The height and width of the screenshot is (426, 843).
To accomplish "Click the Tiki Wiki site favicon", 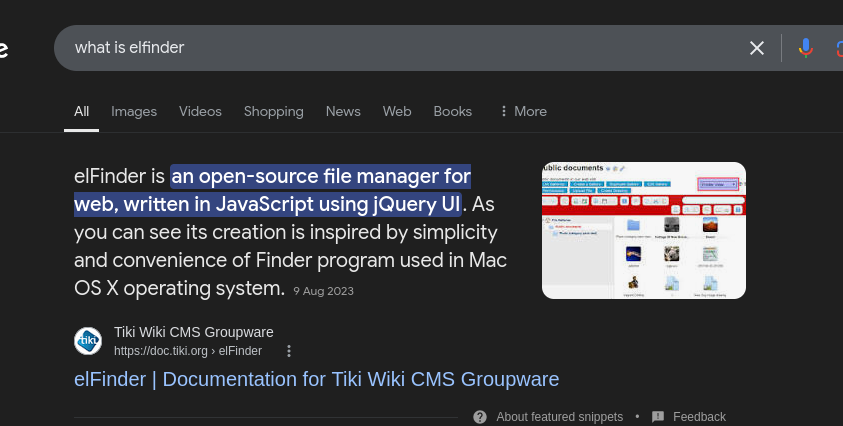I will [x=88, y=341].
